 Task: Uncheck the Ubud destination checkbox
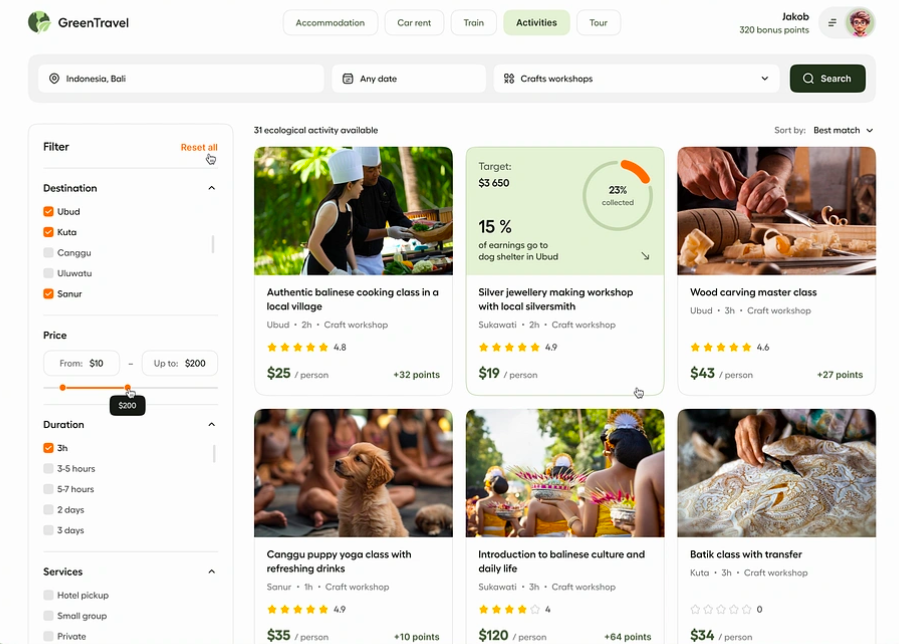click(48, 212)
